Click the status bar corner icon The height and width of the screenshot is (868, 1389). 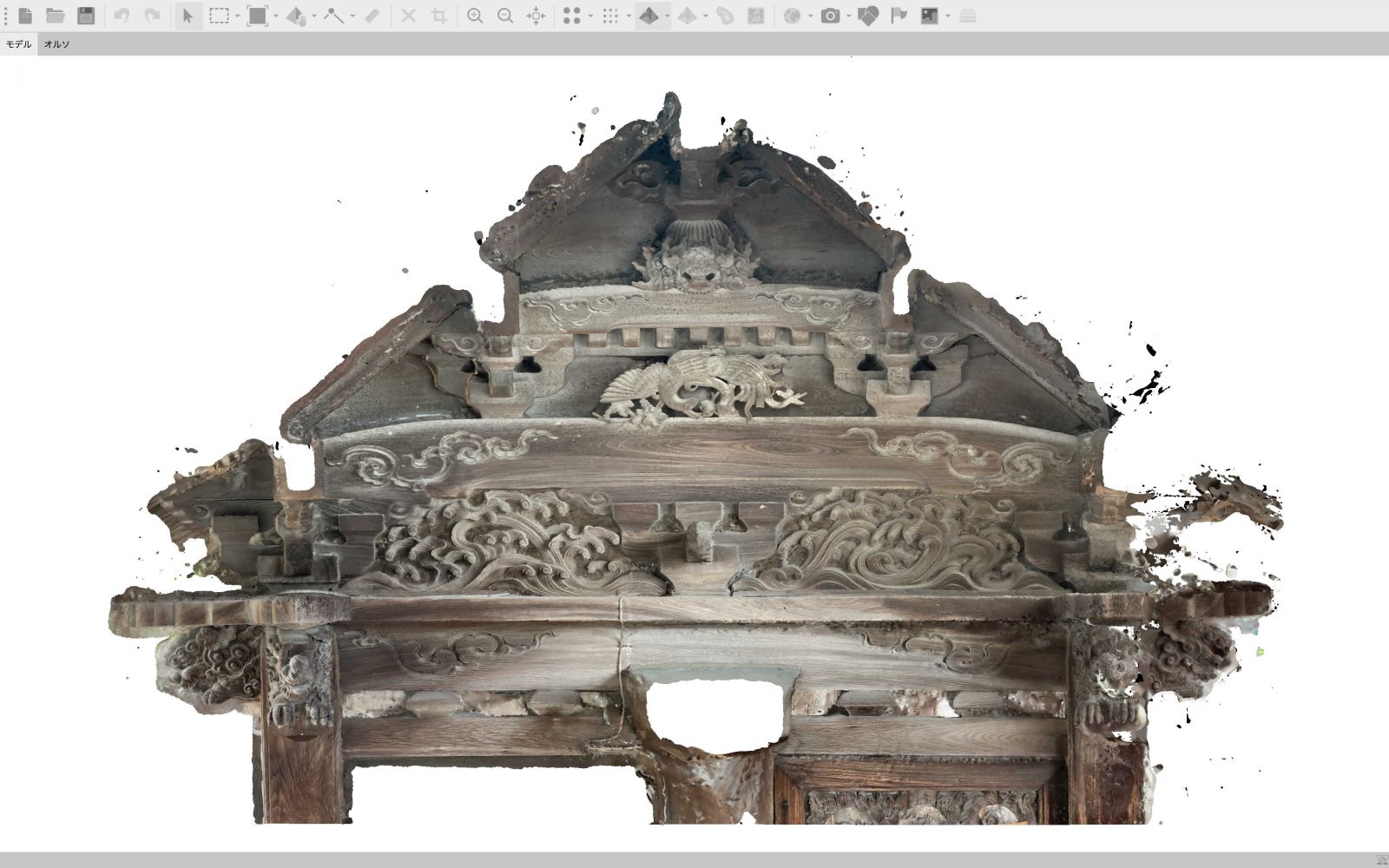pos(1381,860)
